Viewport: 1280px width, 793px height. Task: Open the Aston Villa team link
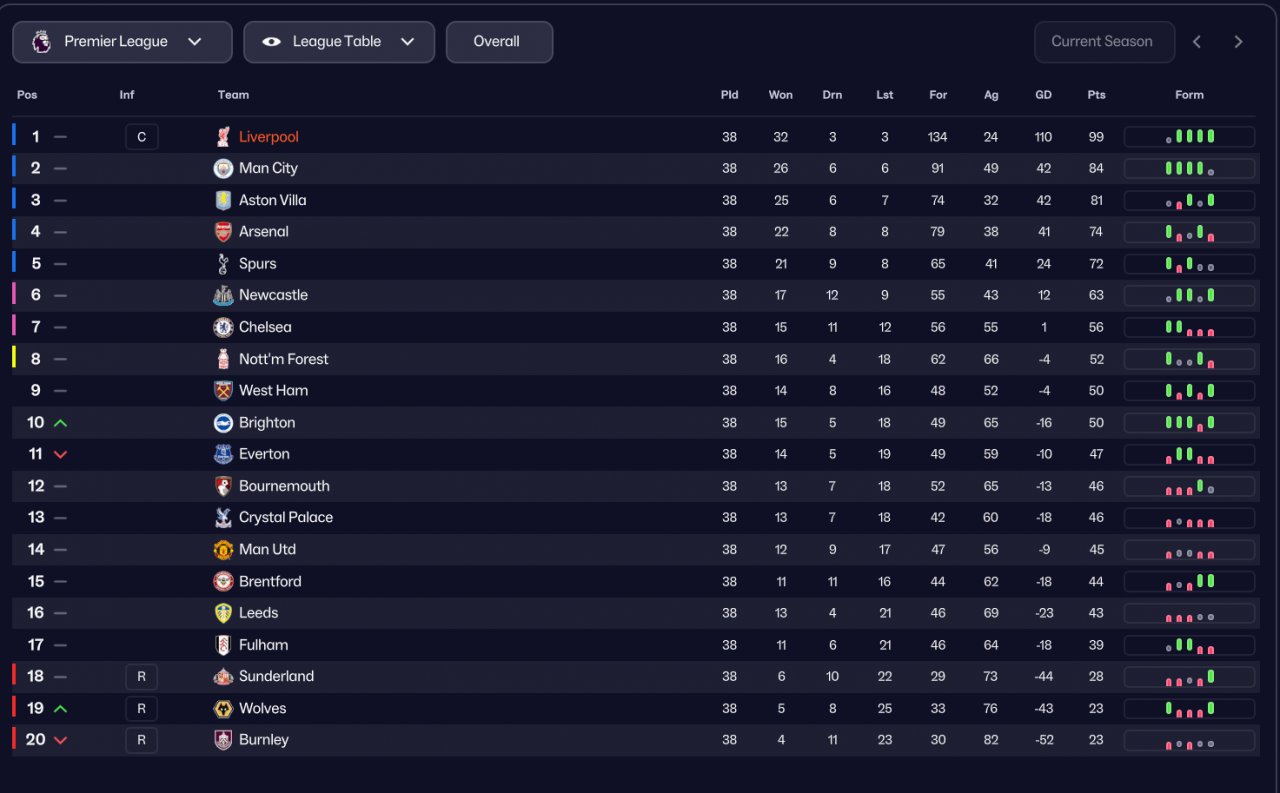tap(272, 200)
